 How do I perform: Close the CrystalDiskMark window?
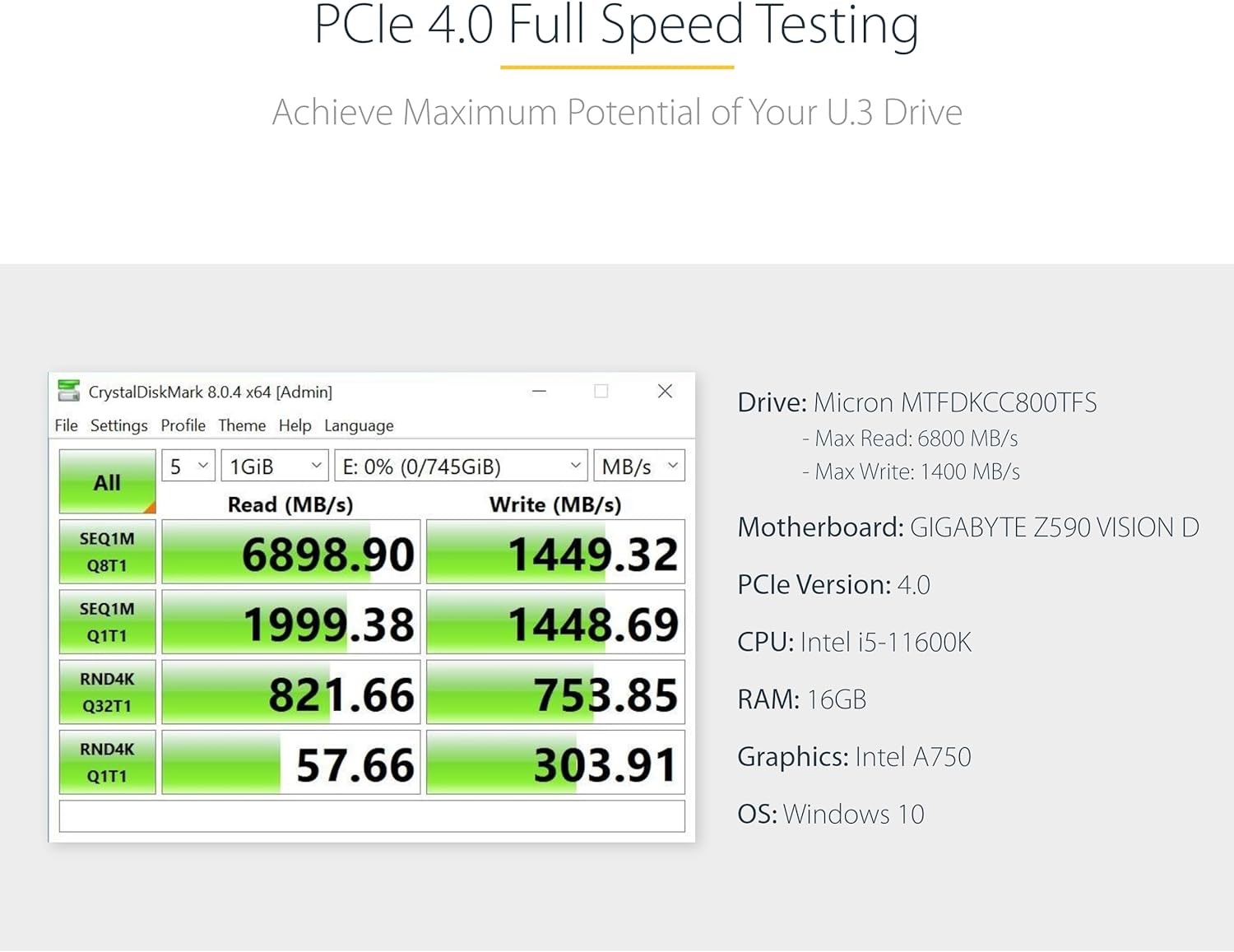coord(665,391)
